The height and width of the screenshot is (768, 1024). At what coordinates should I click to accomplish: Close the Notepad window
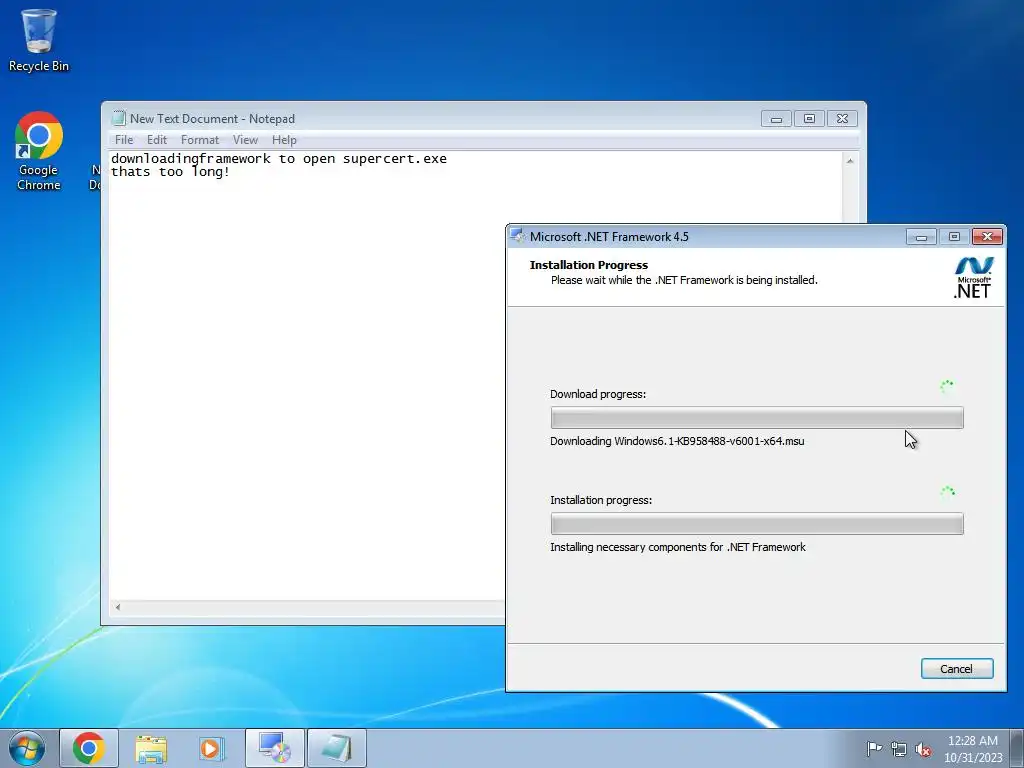click(x=842, y=119)
